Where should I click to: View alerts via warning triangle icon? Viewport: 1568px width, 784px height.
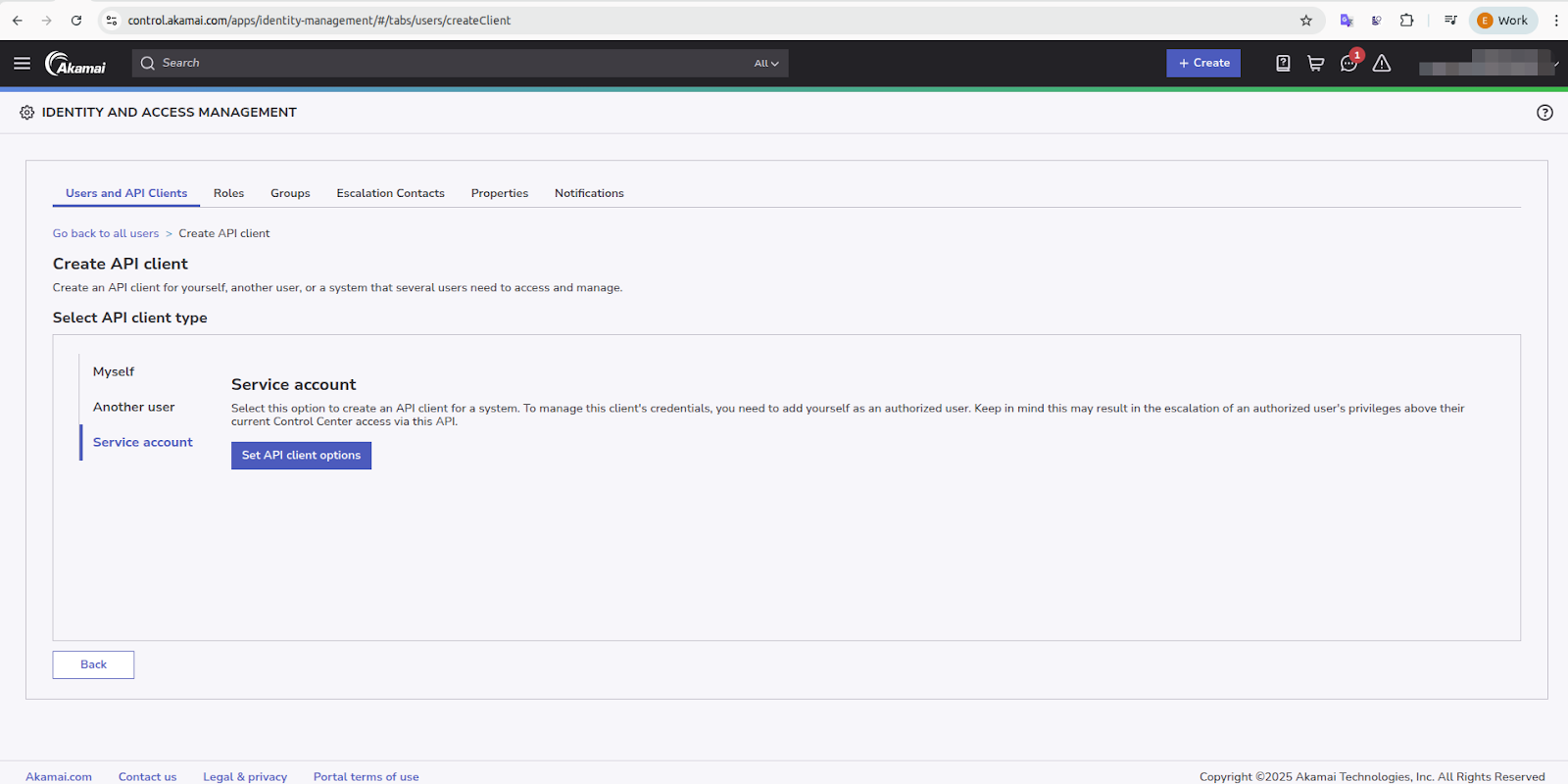click(x=1382, y=64)
